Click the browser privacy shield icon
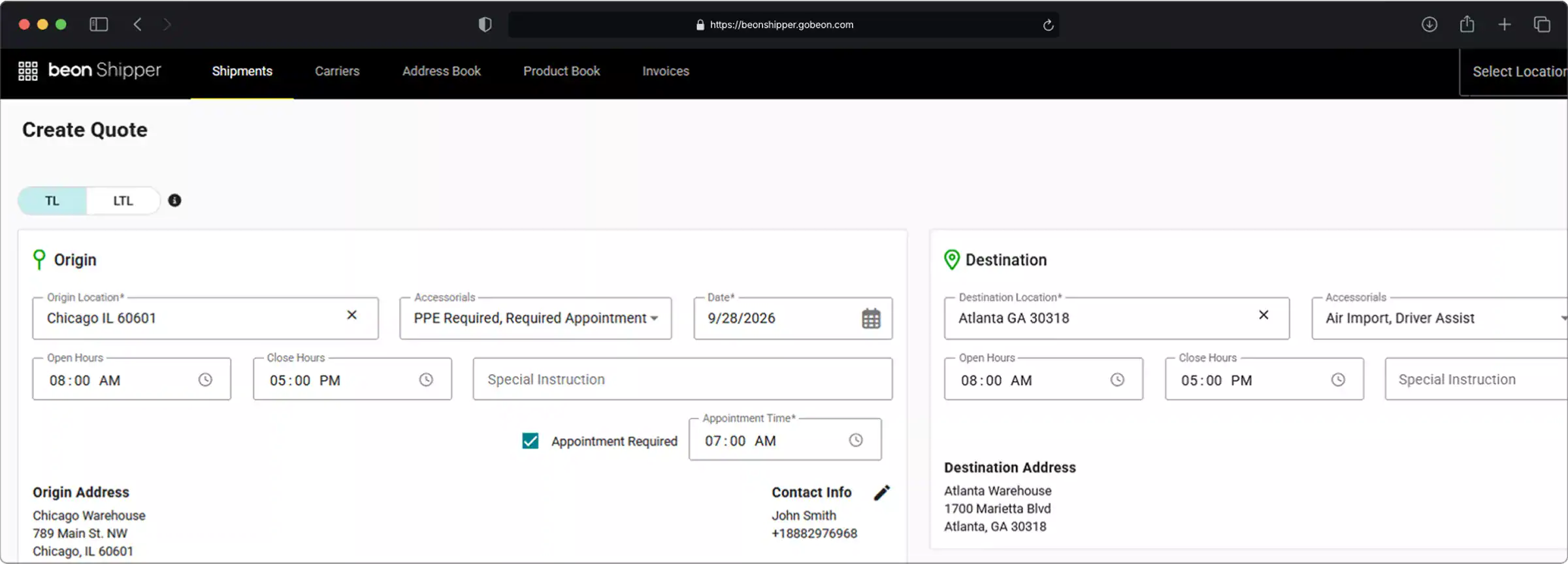 click(x=485, y=25)
